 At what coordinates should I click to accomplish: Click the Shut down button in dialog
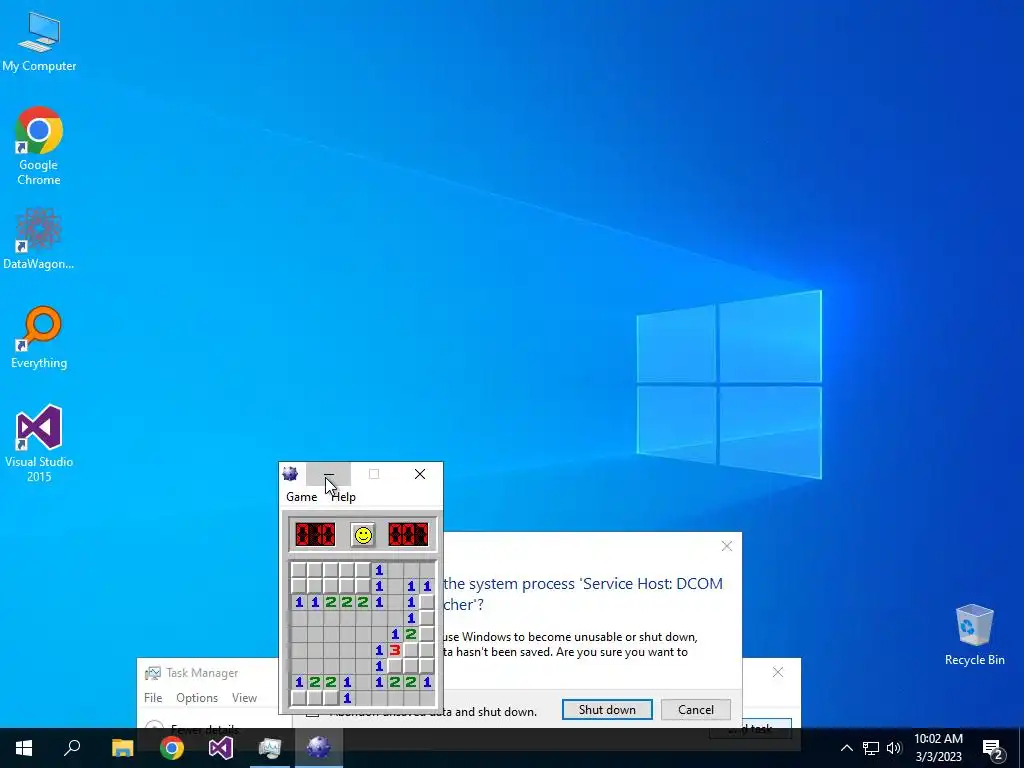coord(607,710)
